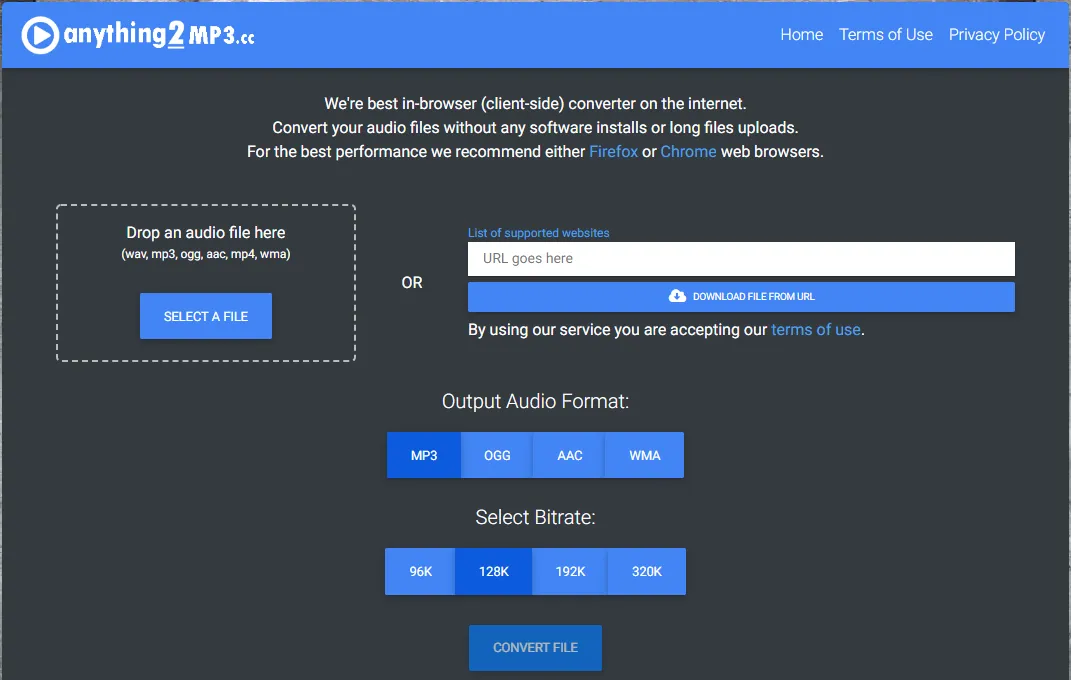The width and height of the screenshot is (1071, 680).
Task: Open the terms of use link below URL
Action: tap(815, 330)
